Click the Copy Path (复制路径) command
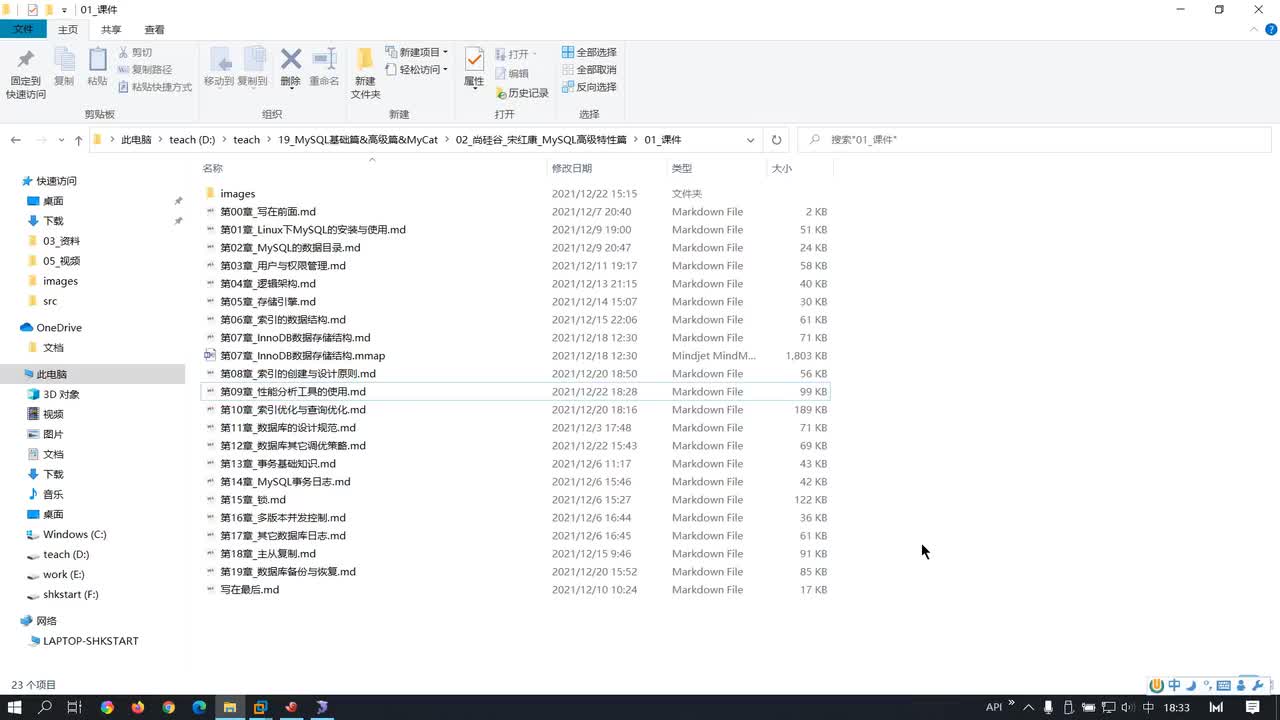 coord(145,70)
